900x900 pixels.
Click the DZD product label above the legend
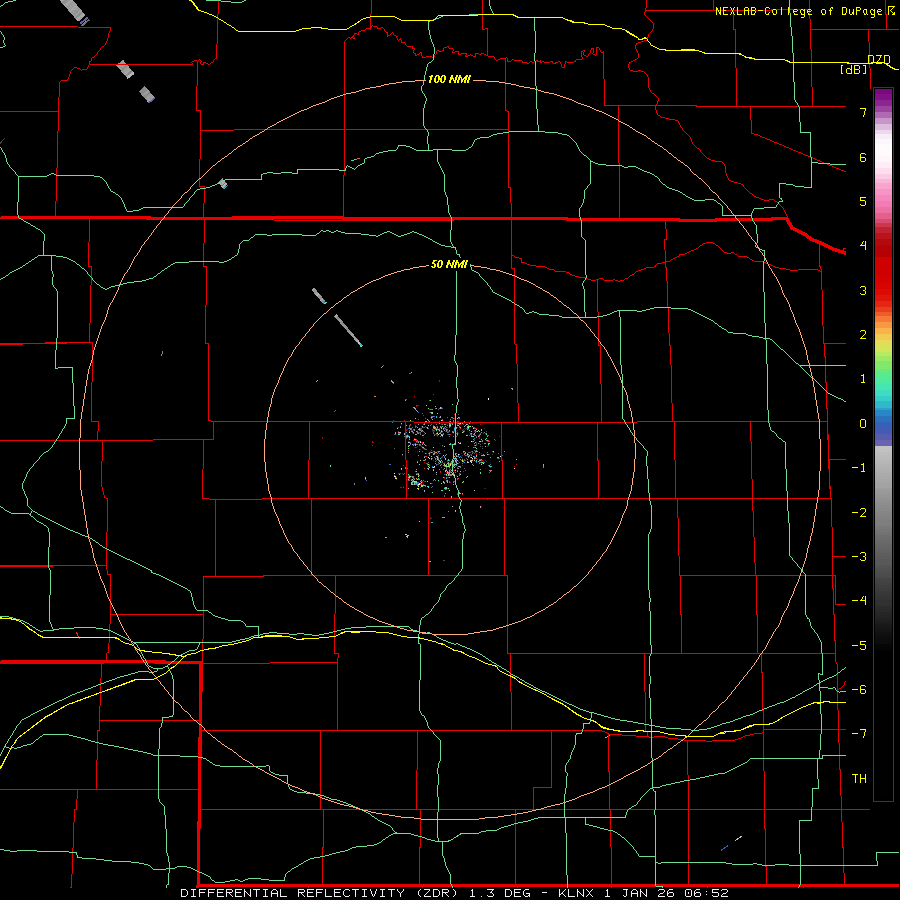(879, 59)
